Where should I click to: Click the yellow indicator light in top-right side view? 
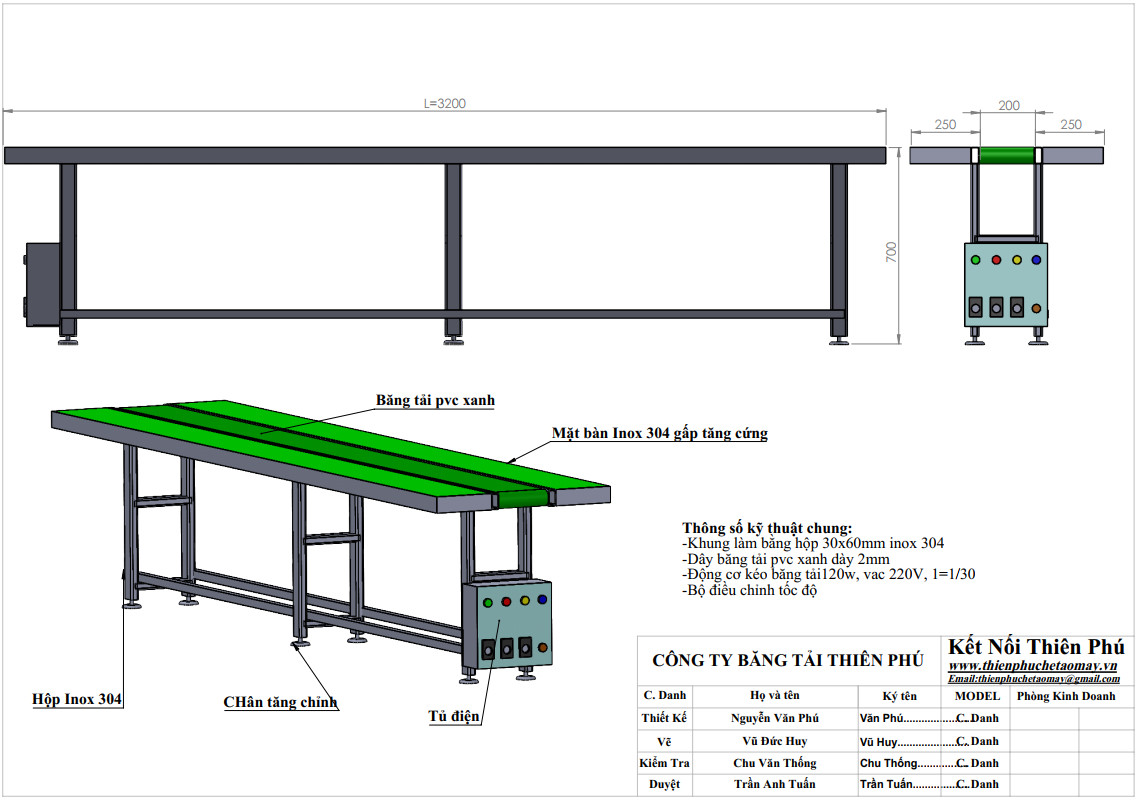coord(1016,260)
